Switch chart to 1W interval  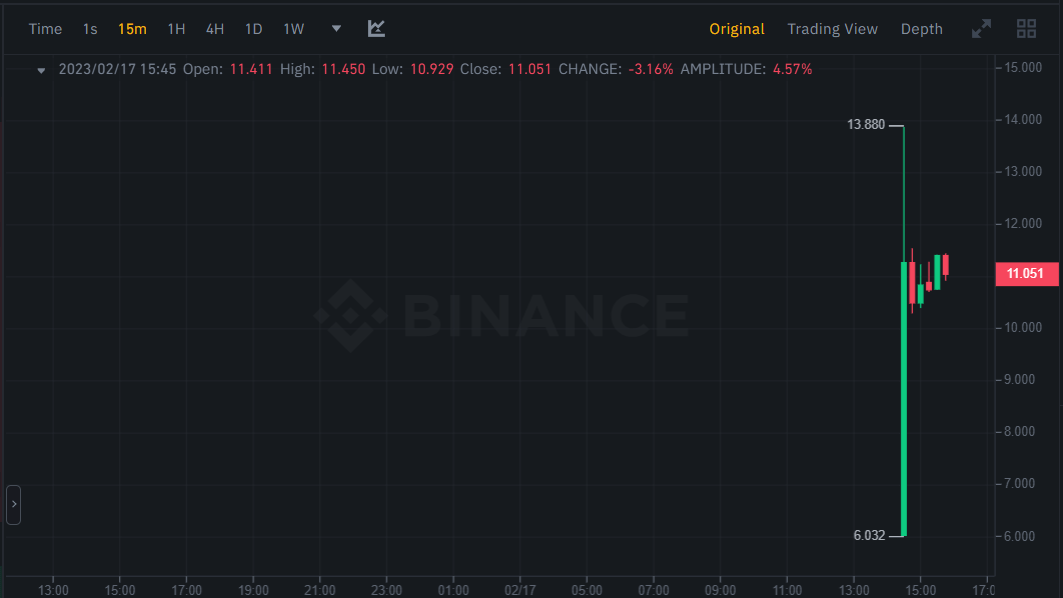pos(294,29)
